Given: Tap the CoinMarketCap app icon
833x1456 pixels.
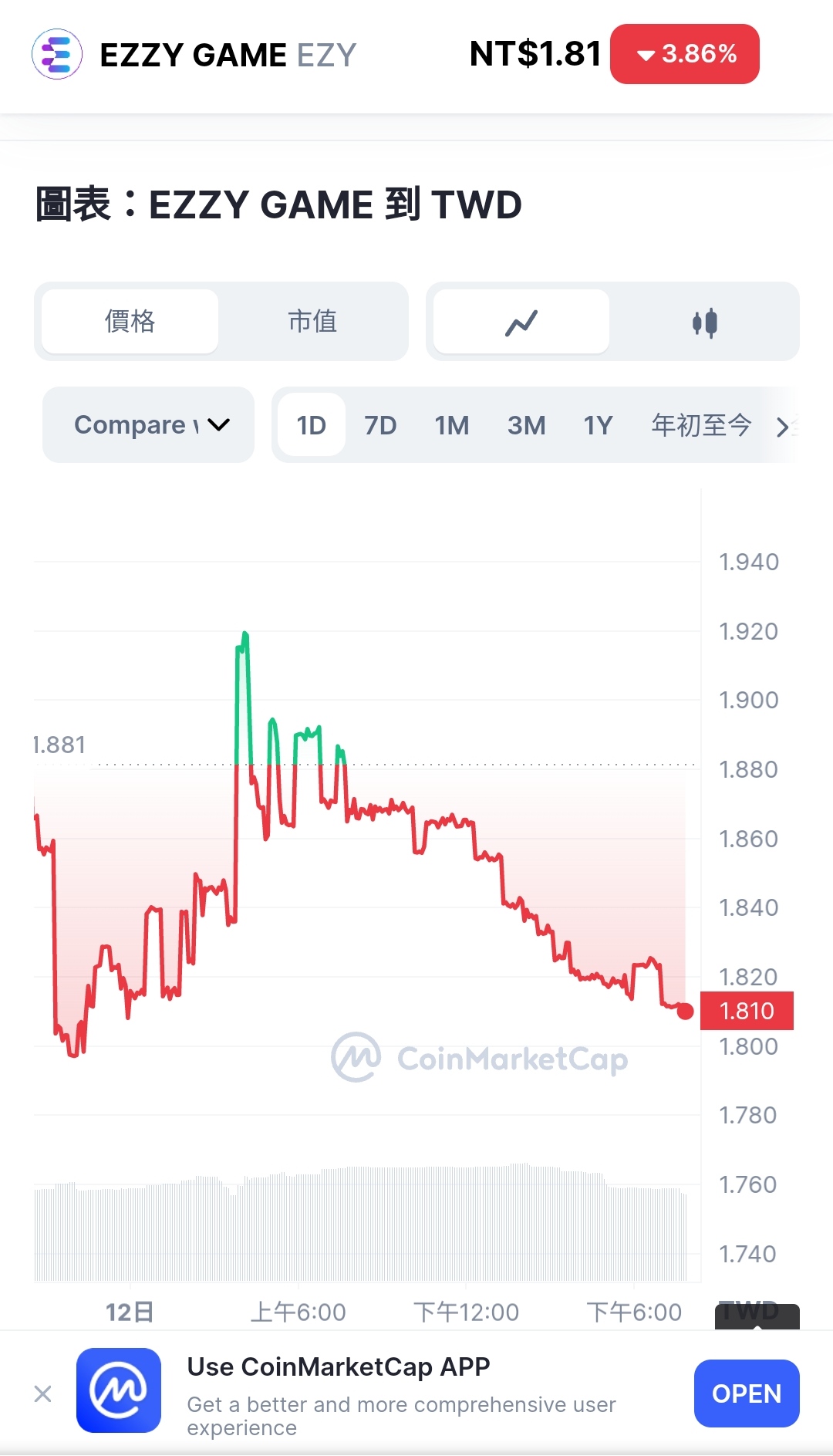Looking at the screenshot, I should pos(119,1390).
